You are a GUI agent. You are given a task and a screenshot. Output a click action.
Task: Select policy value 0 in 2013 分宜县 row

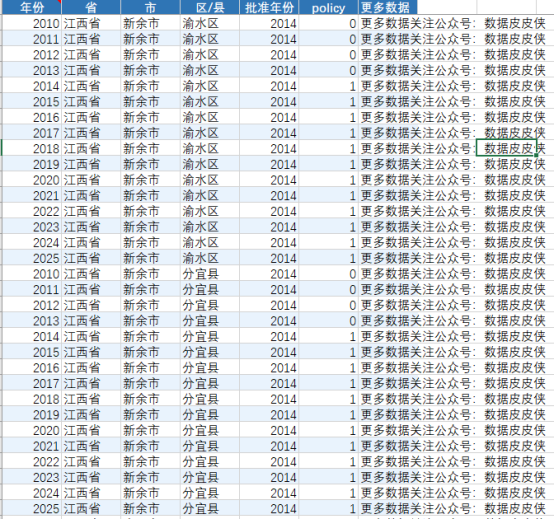329,320
